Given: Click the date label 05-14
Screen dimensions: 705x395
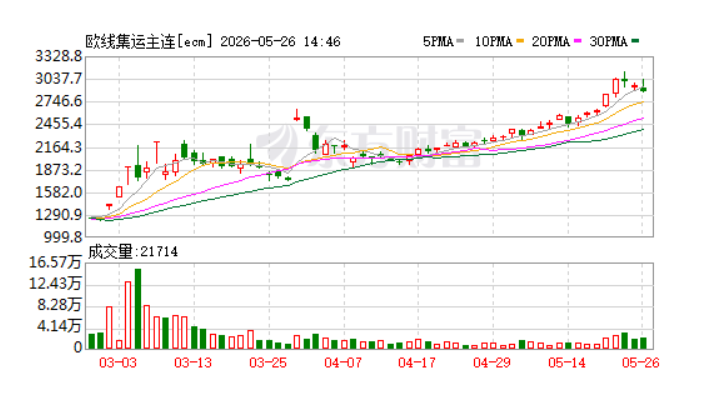Looking at the screenshot, I should click(x=567, y=363).
